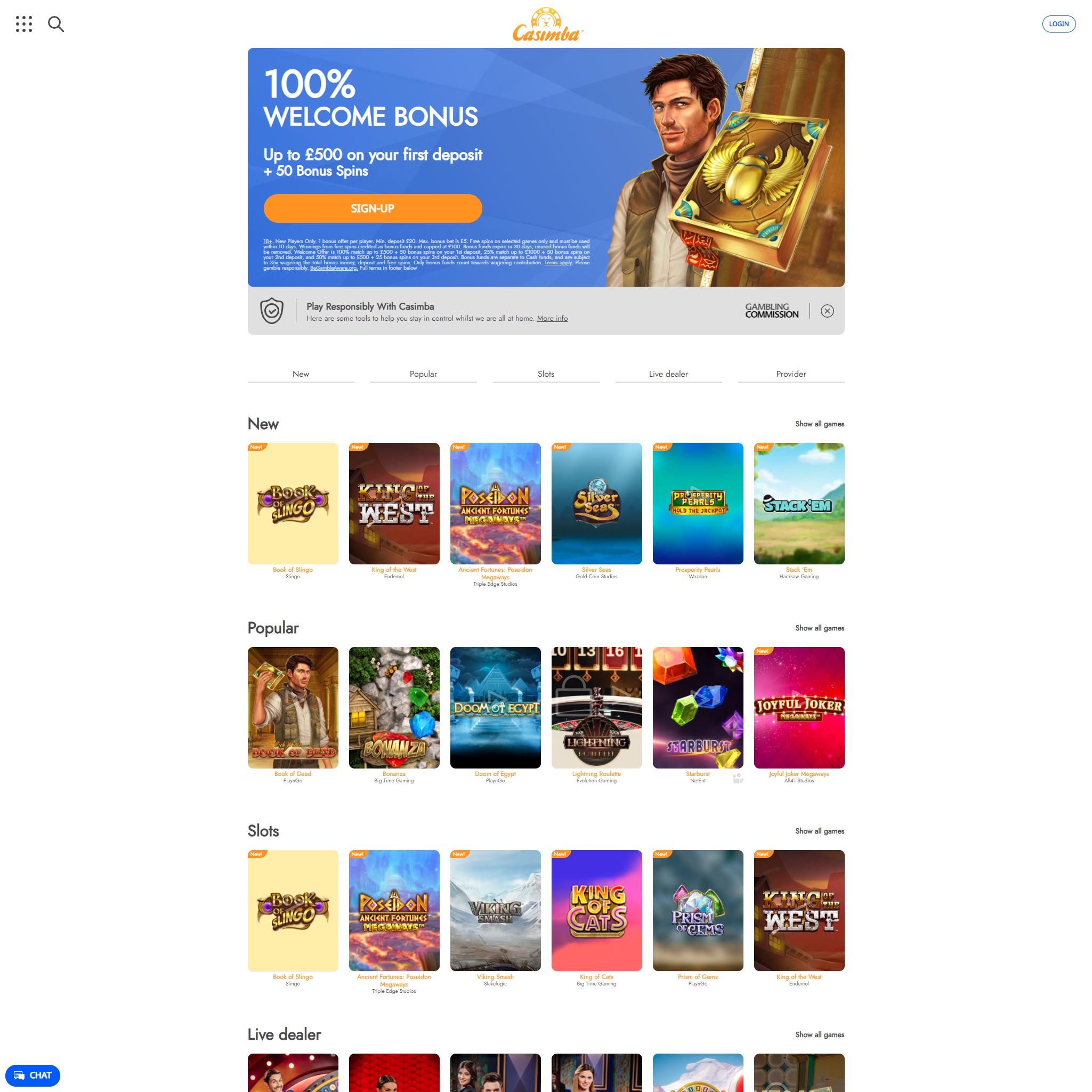Viewport: 1092px width, 1092px height.
Task: Show all games in Popular section
Action: [x=820, y=628]
